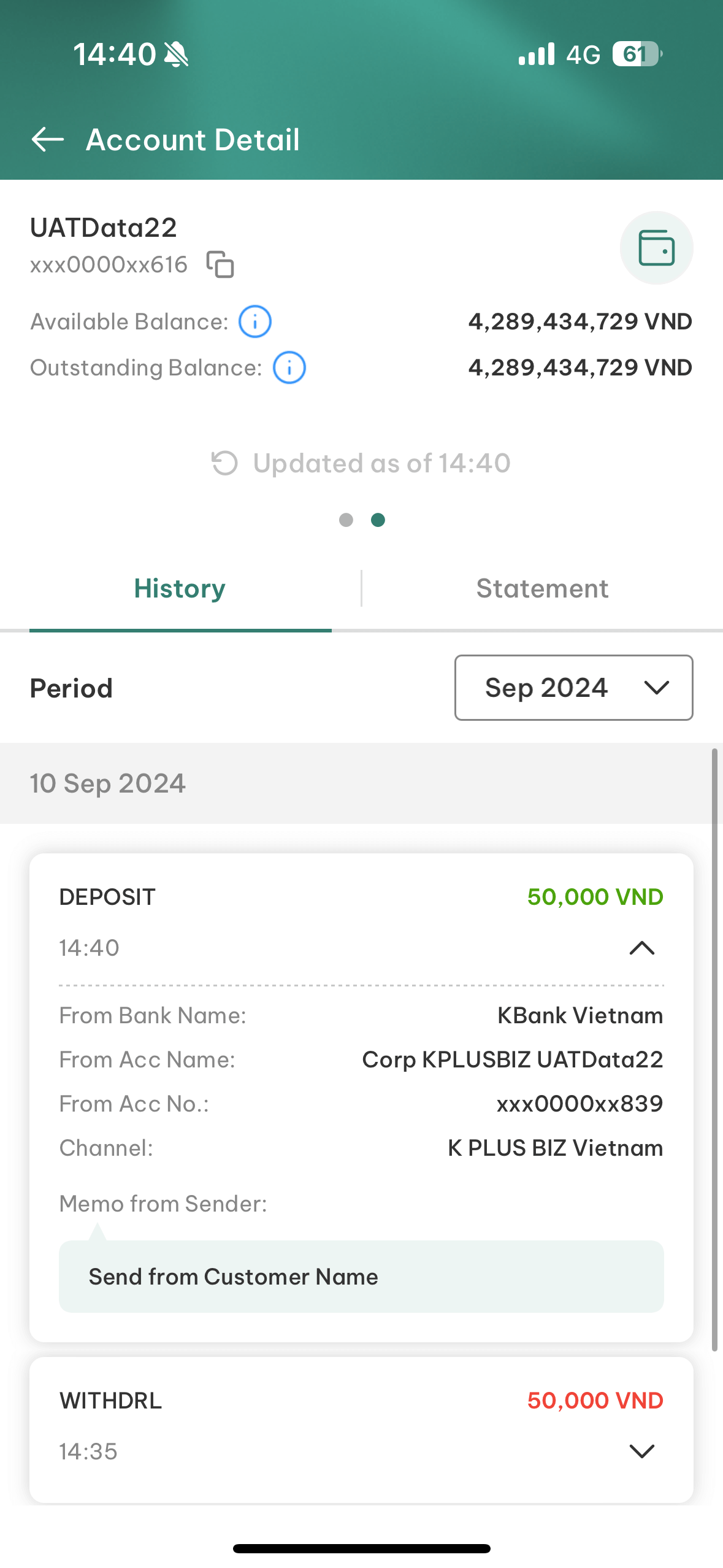The width and height of the screenshot is (723, 1568).
Task: Show Outstanding Balance info tooltip
Action: (289, 367)
